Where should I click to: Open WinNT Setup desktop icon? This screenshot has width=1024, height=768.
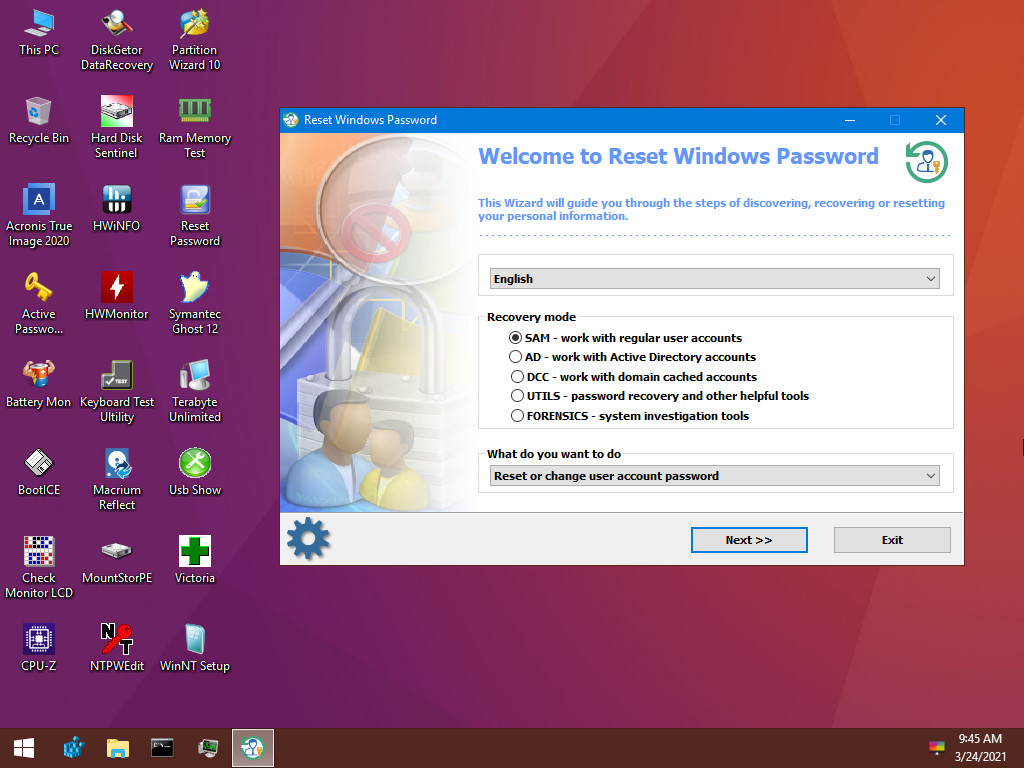[x=195, y=648]
